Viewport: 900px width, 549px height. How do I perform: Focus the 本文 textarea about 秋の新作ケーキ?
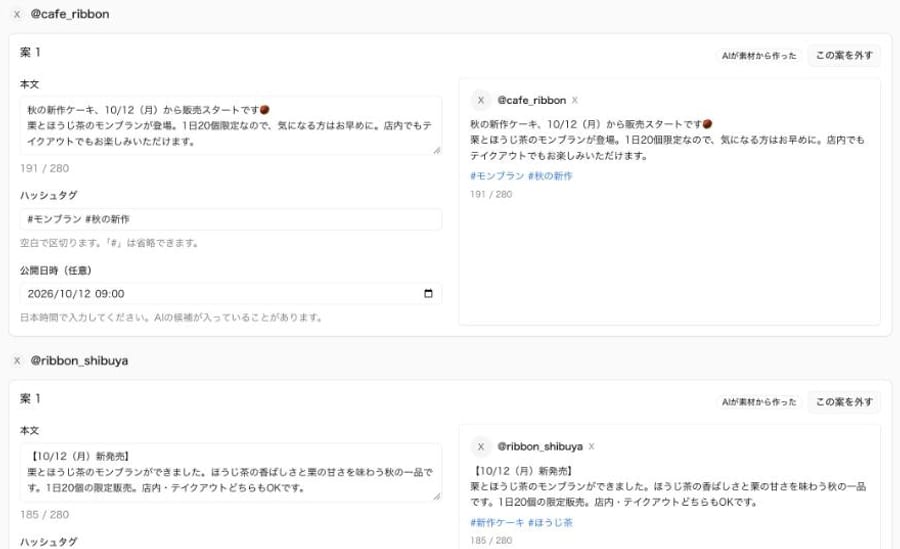click(231, 126)
